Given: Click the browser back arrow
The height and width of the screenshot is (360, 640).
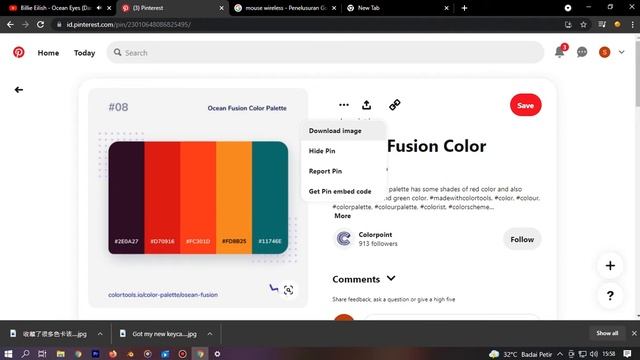Looking at the screenshot, I should [x=10, y=24].
